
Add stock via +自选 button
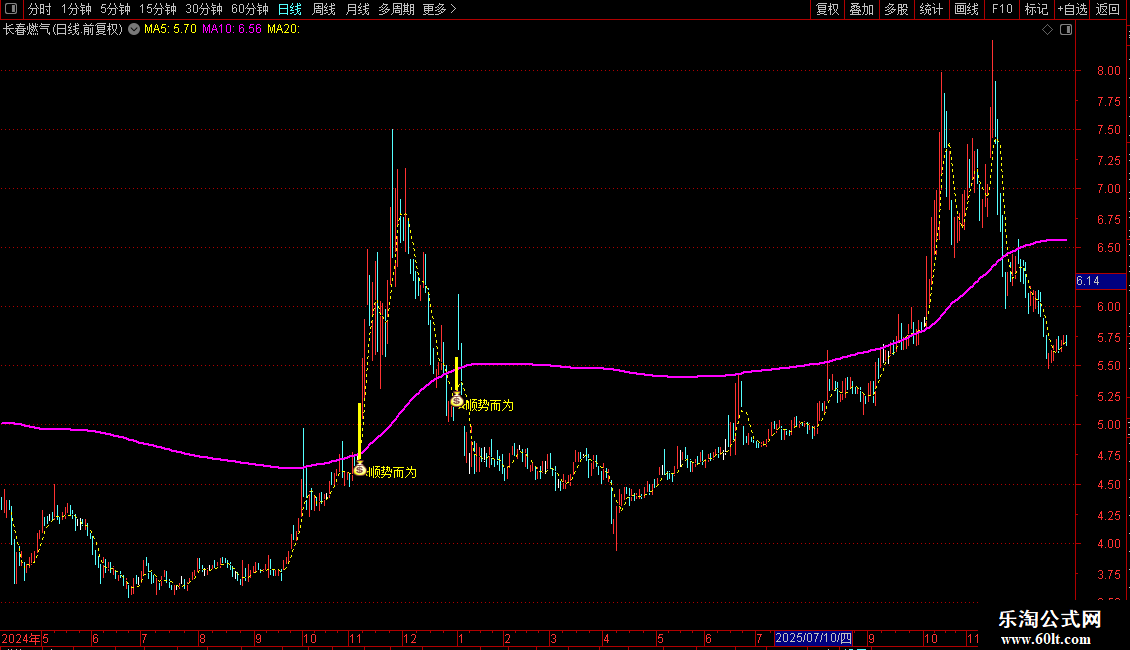coord(1072,9)
